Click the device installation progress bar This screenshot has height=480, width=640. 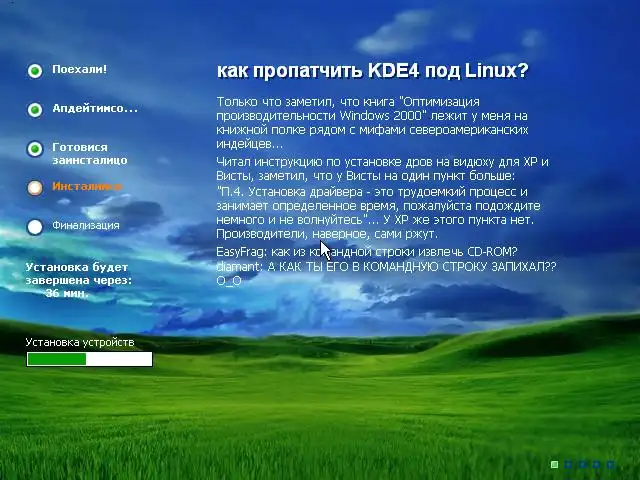(89, 359)
